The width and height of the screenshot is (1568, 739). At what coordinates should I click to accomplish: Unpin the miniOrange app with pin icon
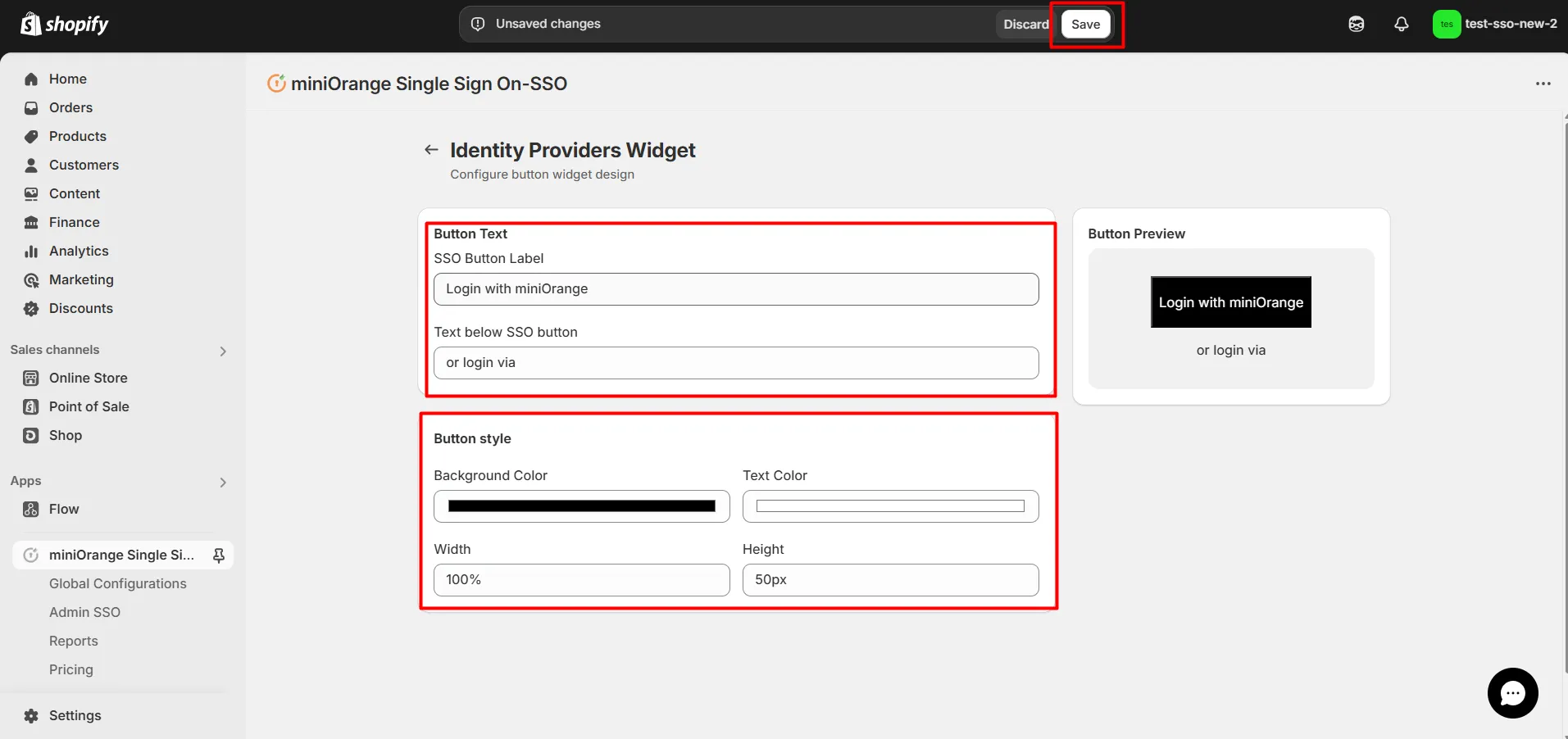pyautogui.click(x=219, y=555)
